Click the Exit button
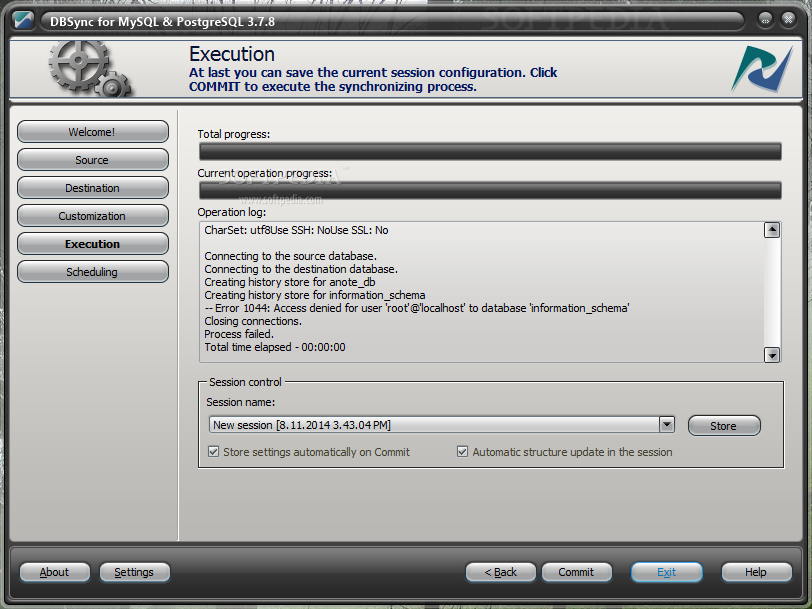Viewport: 812px width, 609px height. point(667,572)
